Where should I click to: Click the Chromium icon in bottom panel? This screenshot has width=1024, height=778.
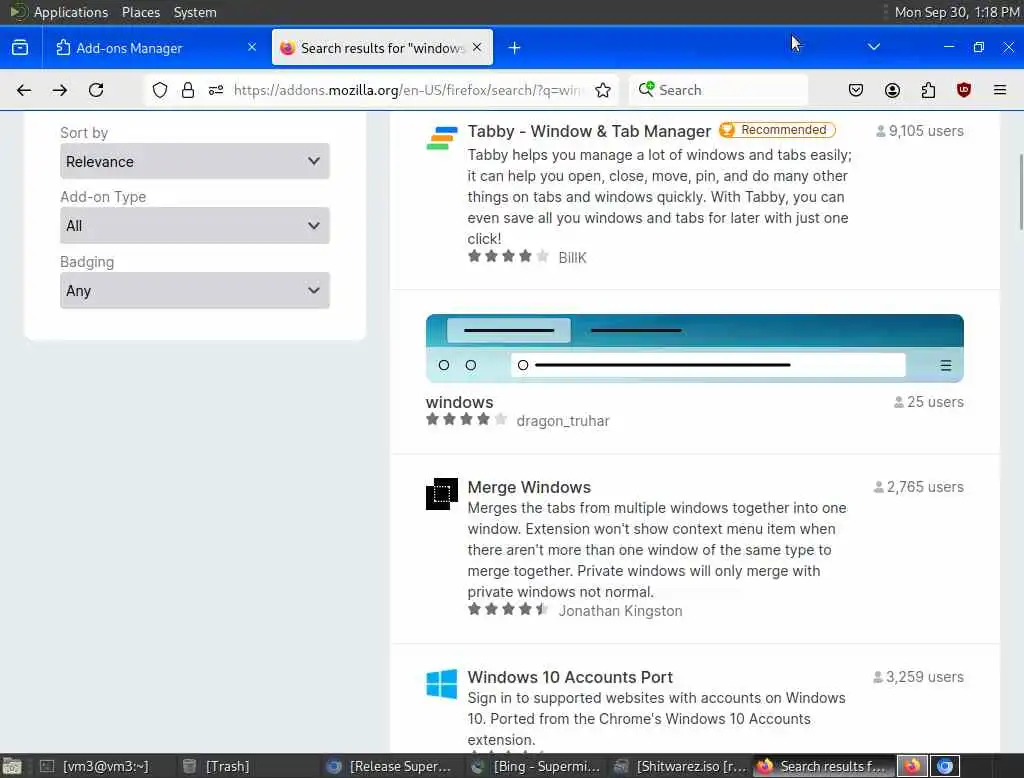pyautogui.click(x=945, y=766)
